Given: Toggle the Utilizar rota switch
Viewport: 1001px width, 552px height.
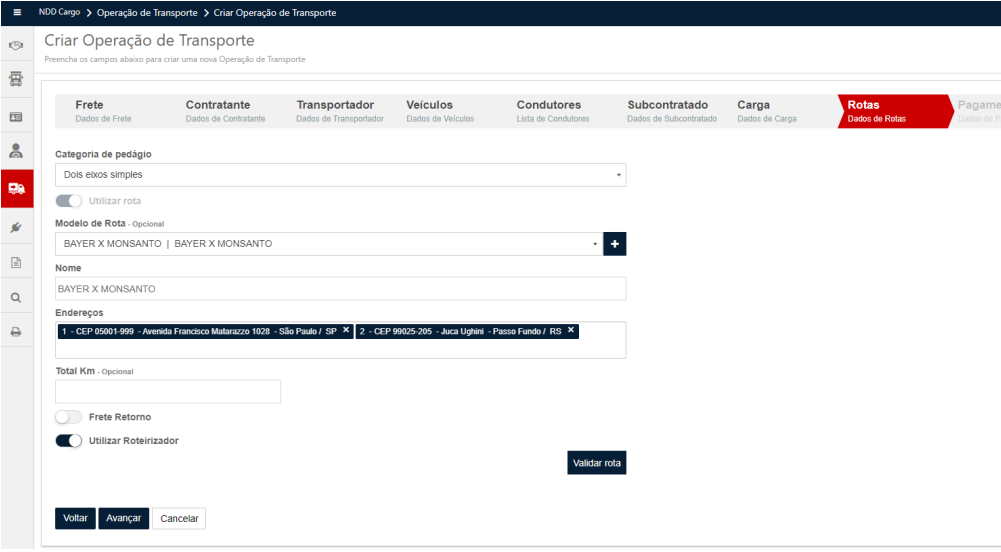Looking at the screenshot, I should [69, 201].
